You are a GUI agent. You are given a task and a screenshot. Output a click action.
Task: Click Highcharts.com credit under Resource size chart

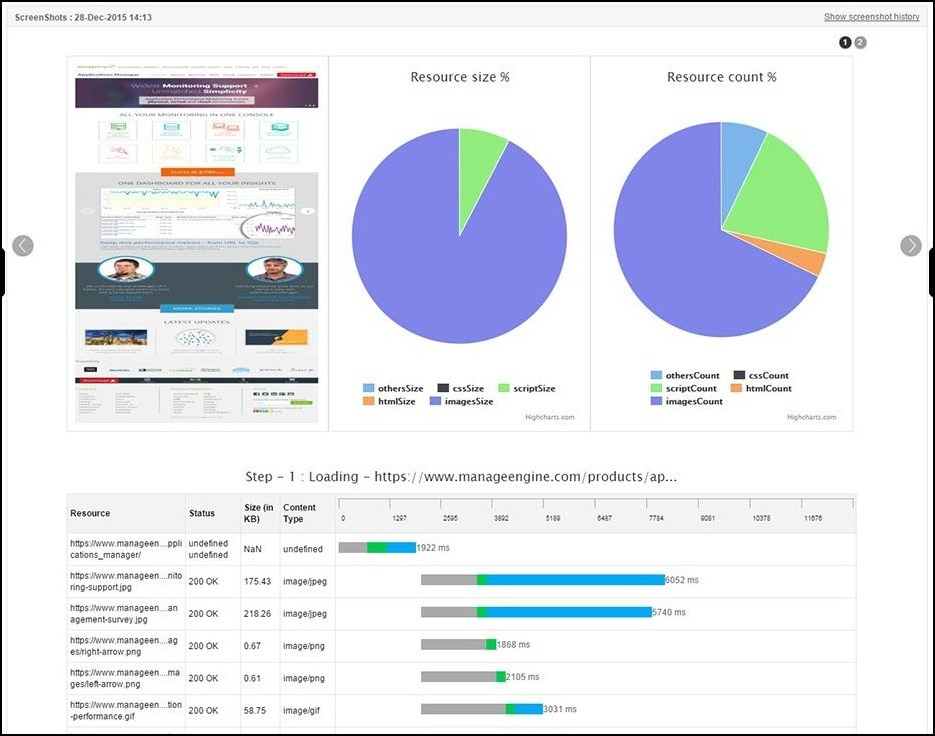[550, 417]
